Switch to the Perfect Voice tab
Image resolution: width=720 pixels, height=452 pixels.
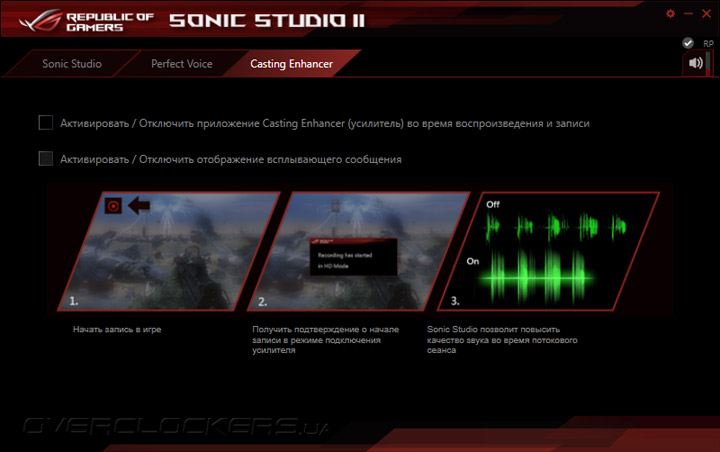182,64
